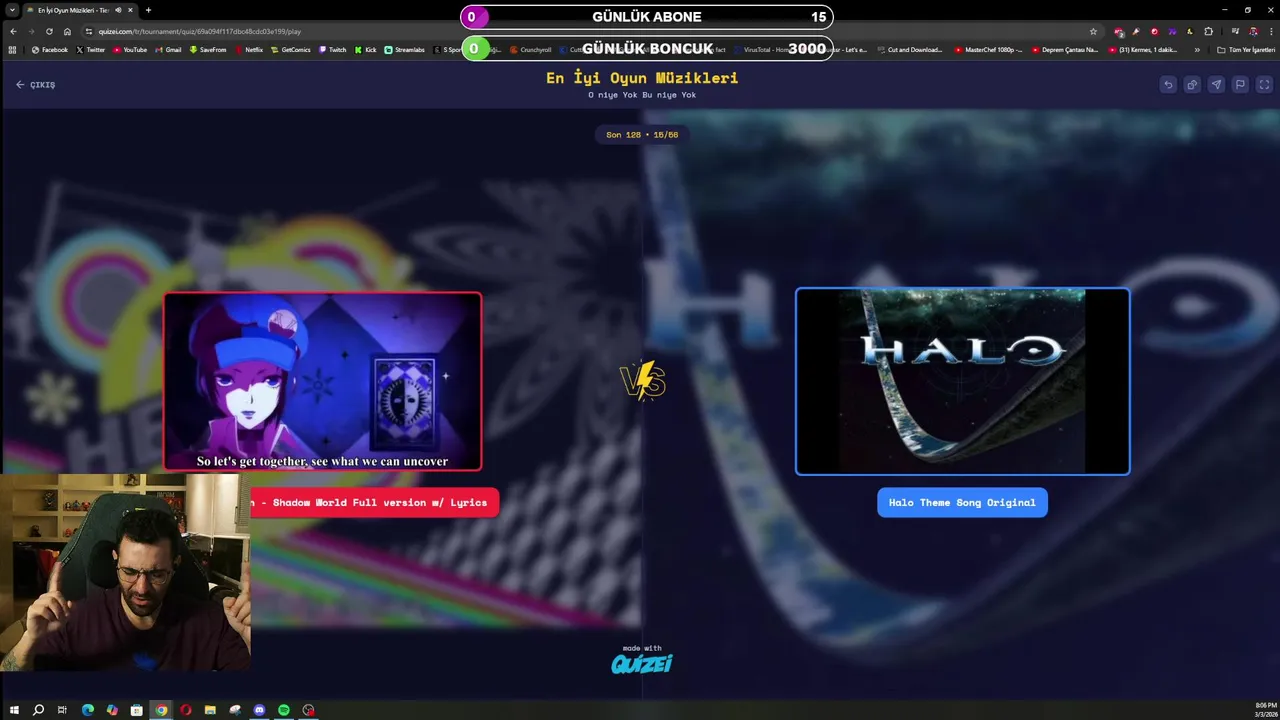Select the red Shadow World Full version button
Screen dimensions: 1280x720
pyautogui.click(x=374, y=502)
